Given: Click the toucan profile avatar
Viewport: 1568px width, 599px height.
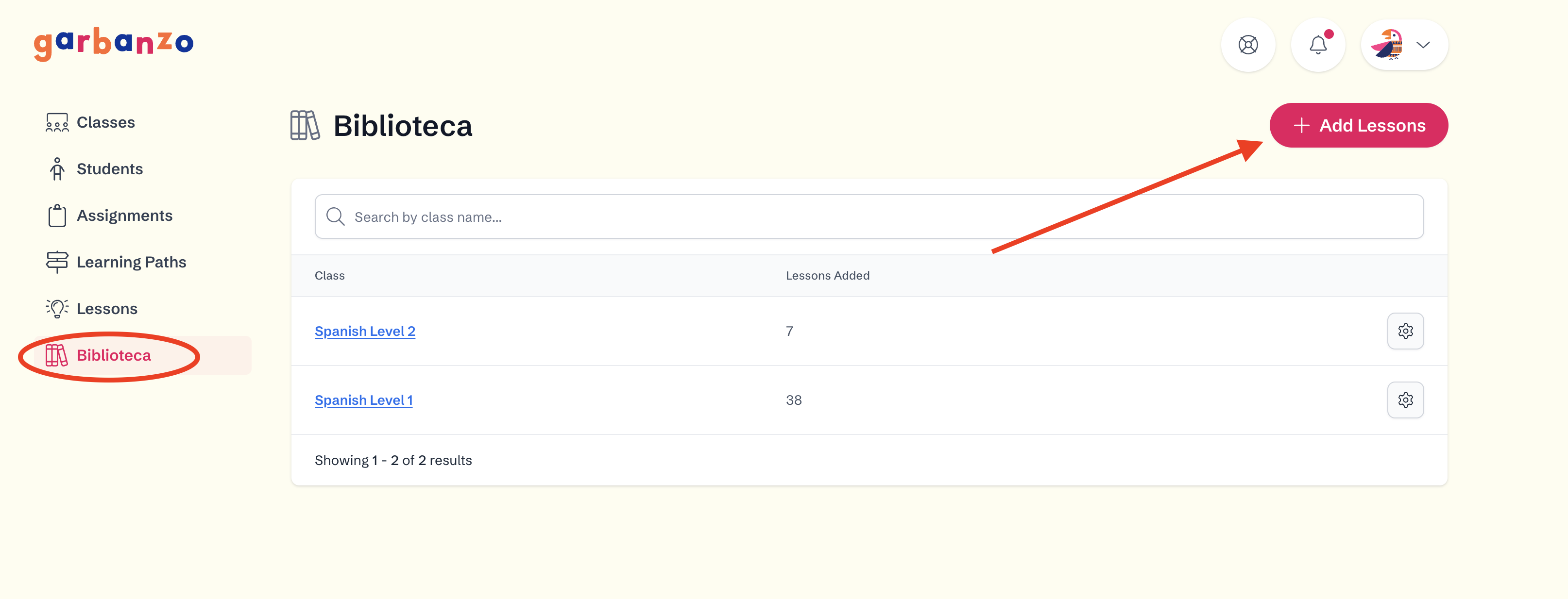Looking at the screenshot, I should coord(1387,45).
